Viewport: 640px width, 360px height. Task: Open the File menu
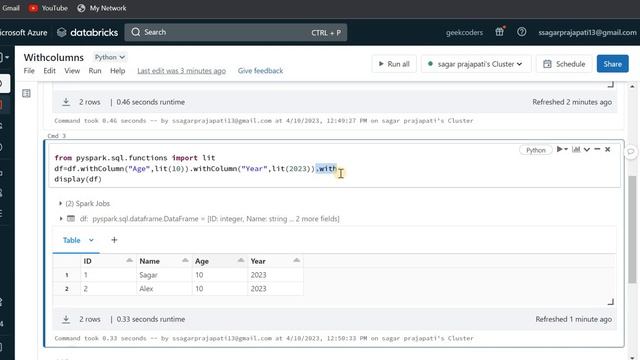pyautogui.click(x=29, y=71)
